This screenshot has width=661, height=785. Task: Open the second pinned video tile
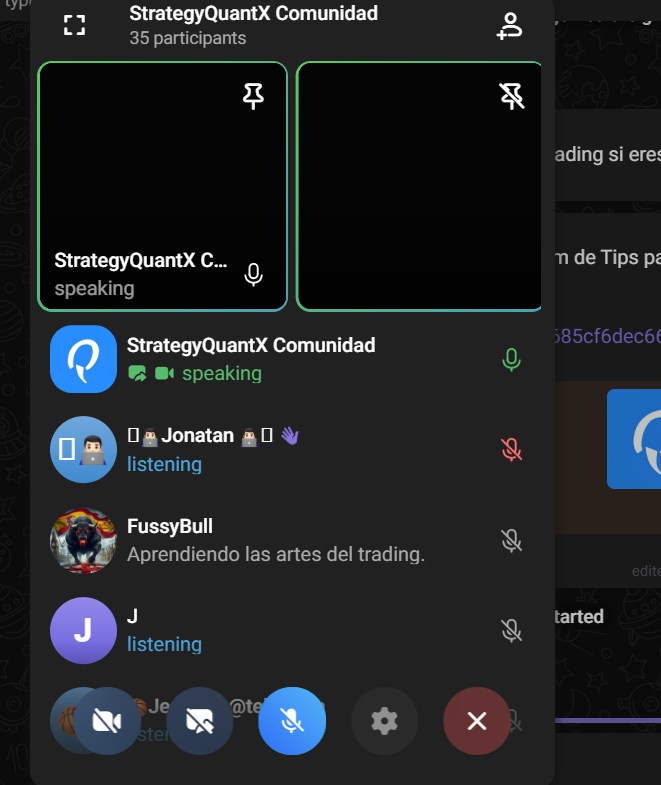click(419, 186)
